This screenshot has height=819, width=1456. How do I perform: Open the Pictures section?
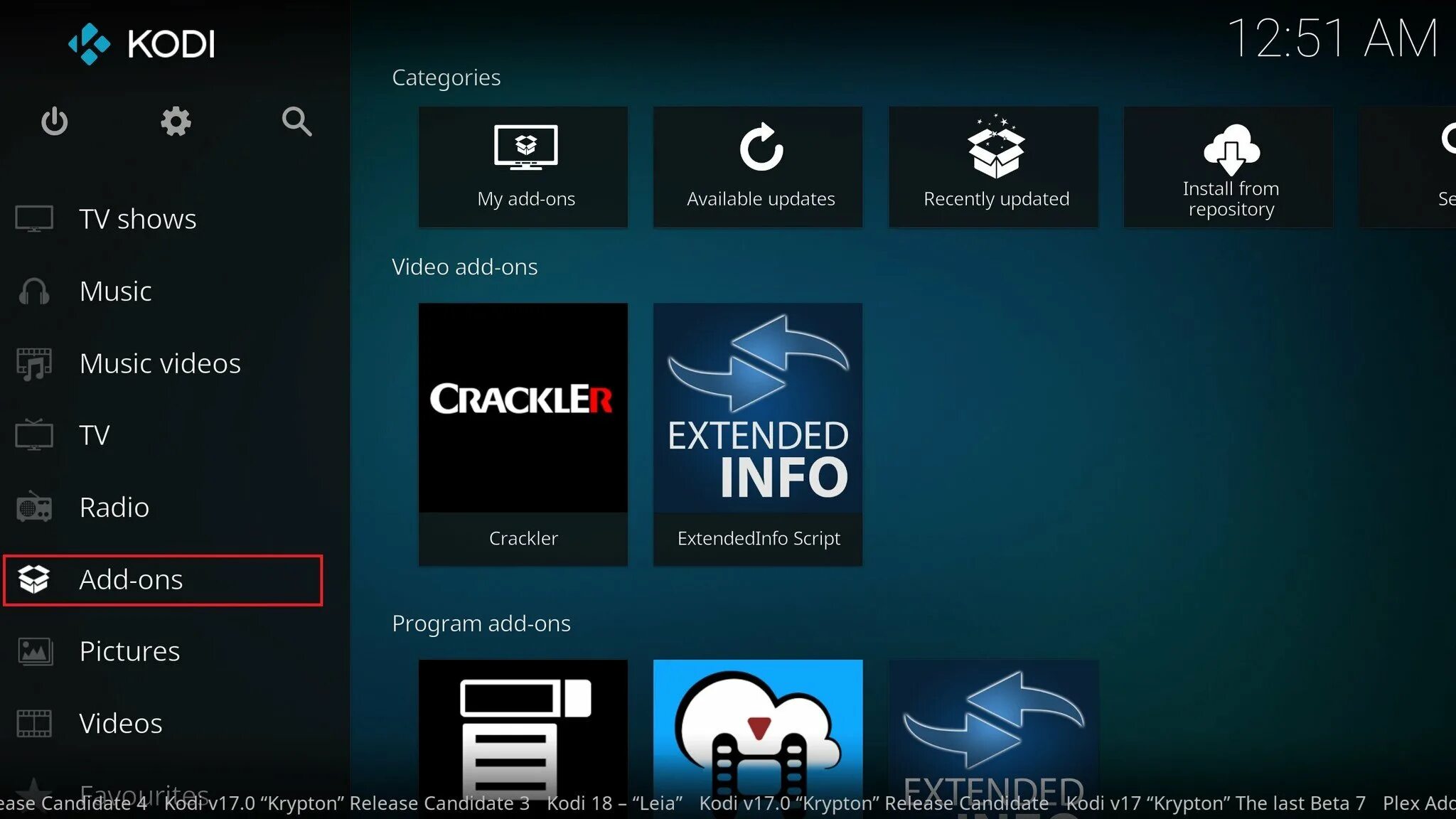(x=129, y=651)
